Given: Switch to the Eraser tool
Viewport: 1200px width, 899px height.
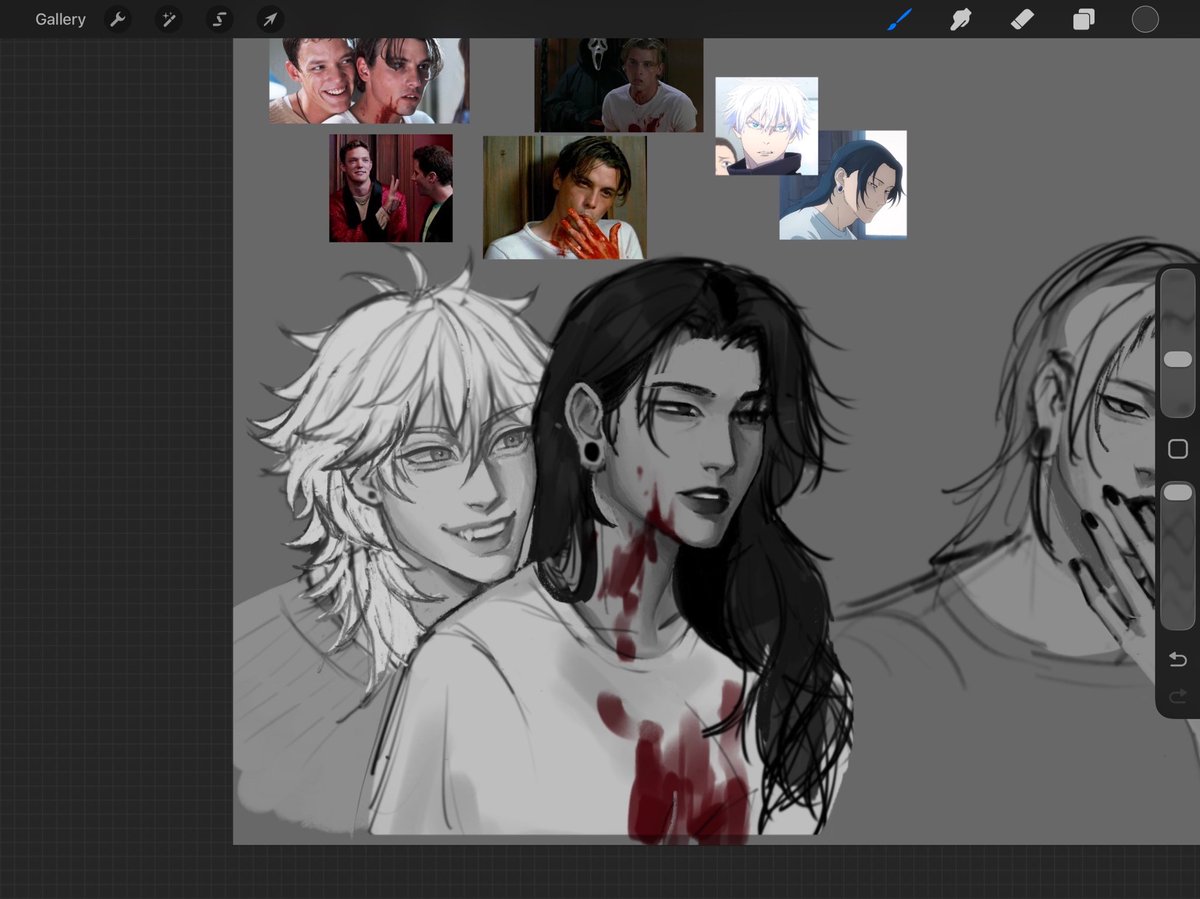Looking at the screenshot, I should click(1022, 19).
